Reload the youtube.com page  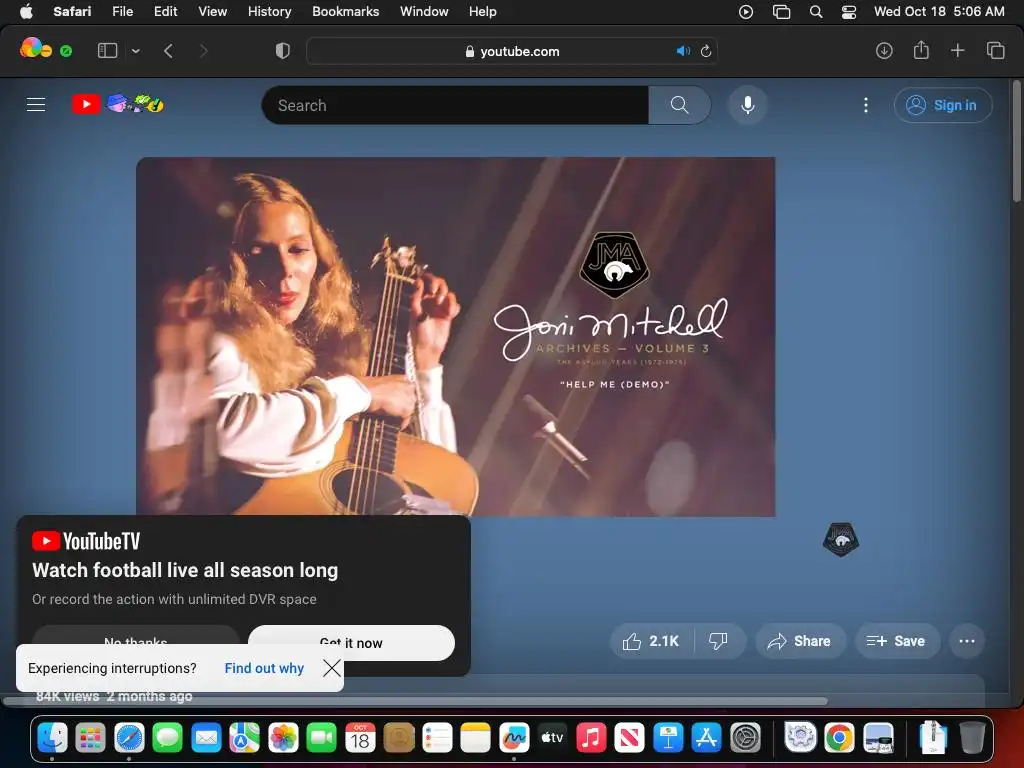[x=706, y=51]
